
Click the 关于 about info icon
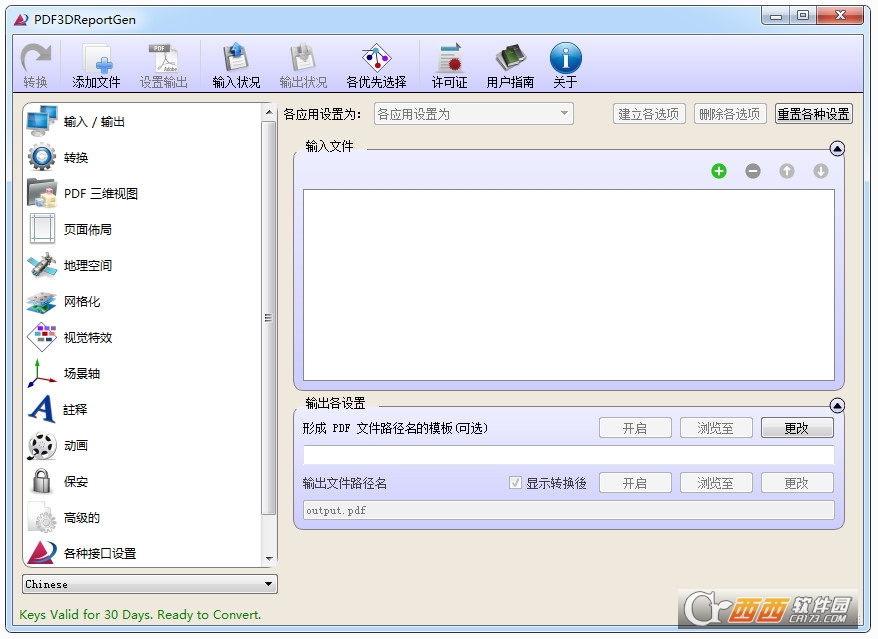coord(566,58)
